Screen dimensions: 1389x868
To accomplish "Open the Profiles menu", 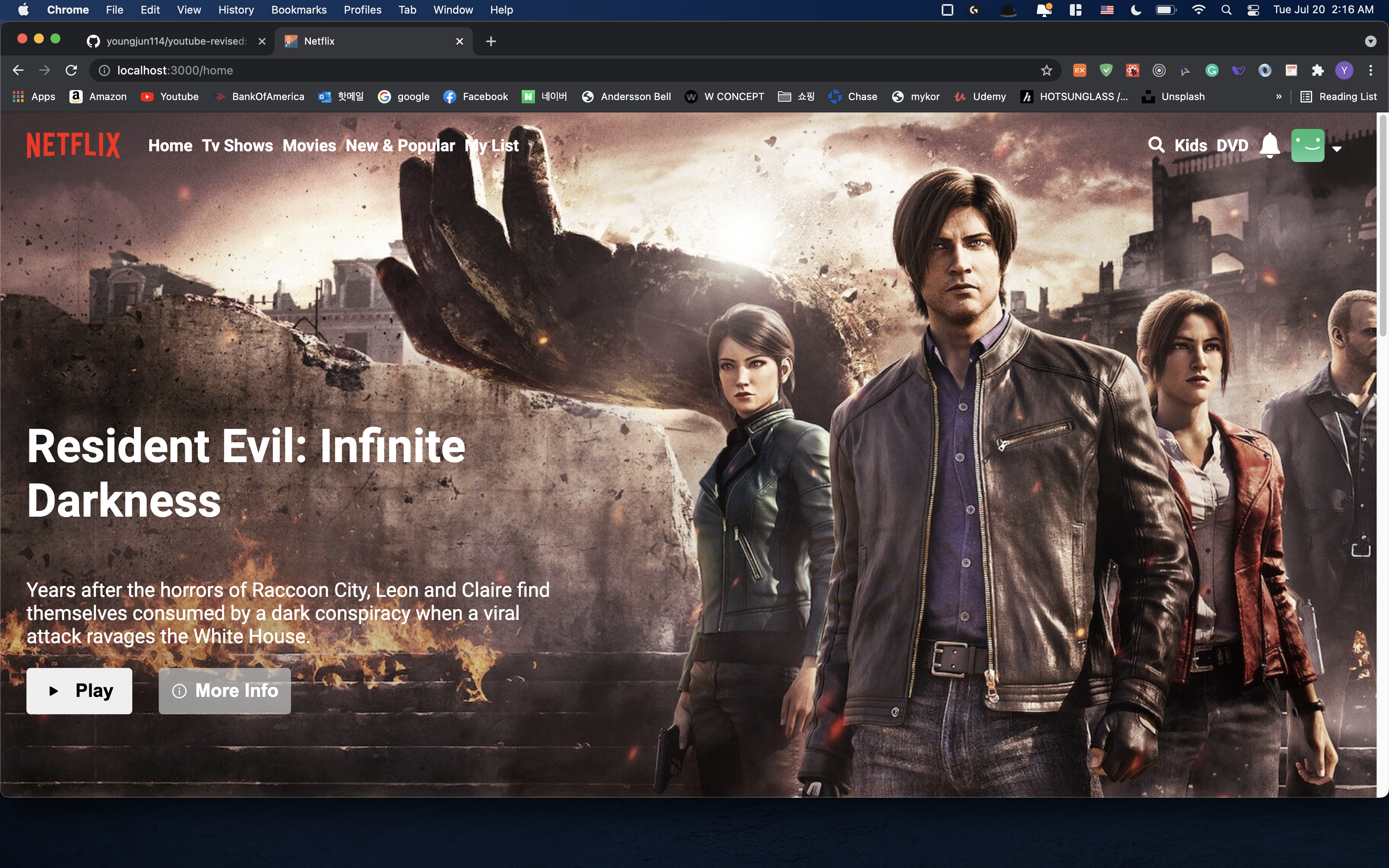I will click(362, 10).
